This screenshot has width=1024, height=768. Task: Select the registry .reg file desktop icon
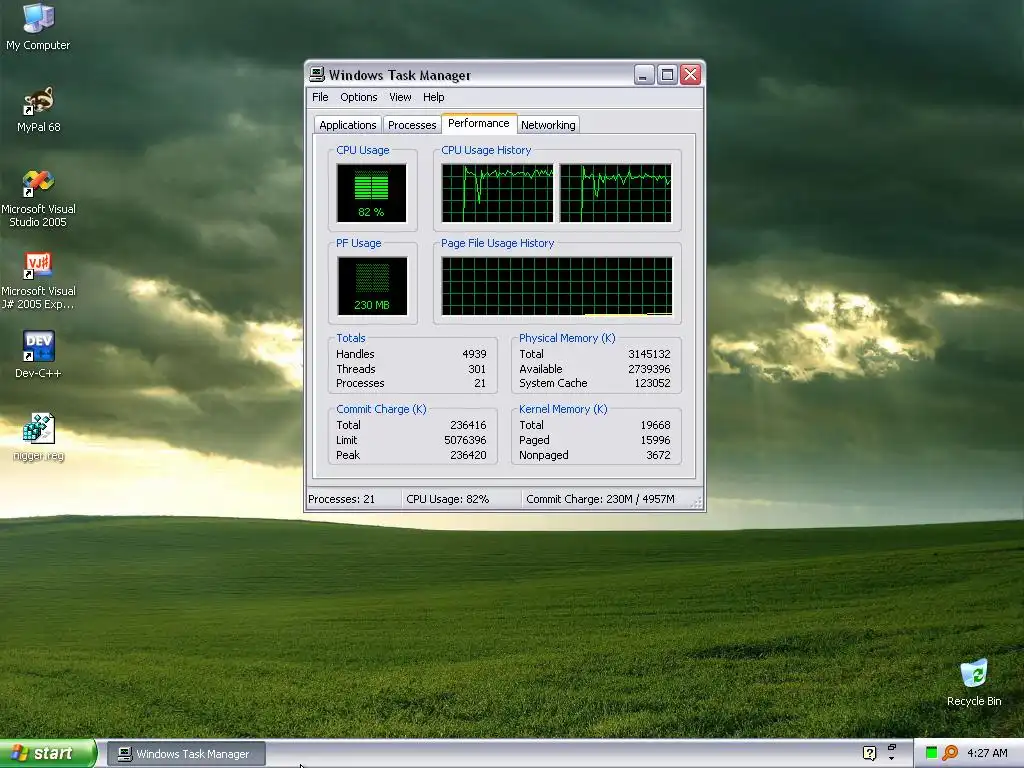(38, 437)
